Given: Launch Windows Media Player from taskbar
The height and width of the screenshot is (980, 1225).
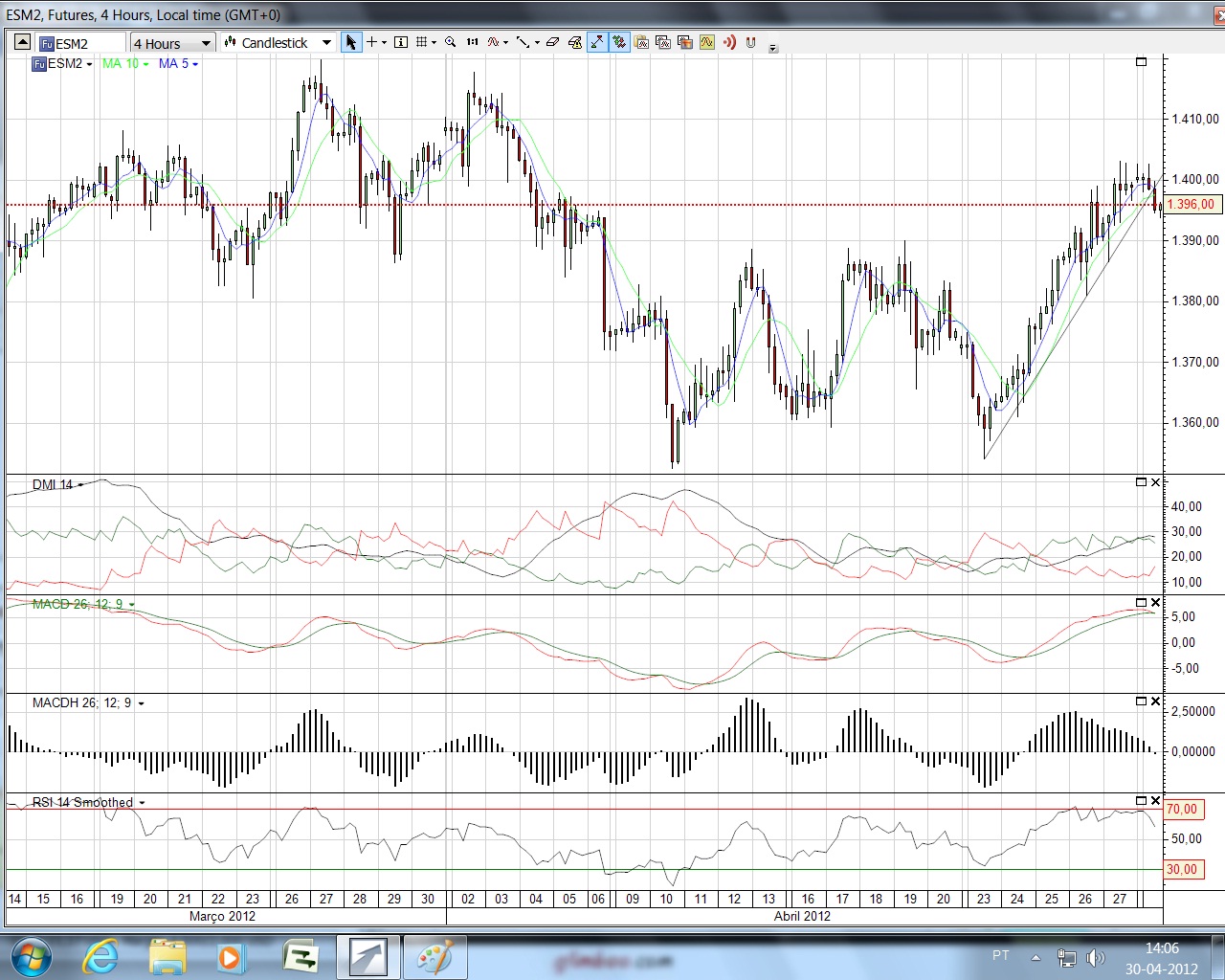Looking at the screenshot, I should [230, 957].
